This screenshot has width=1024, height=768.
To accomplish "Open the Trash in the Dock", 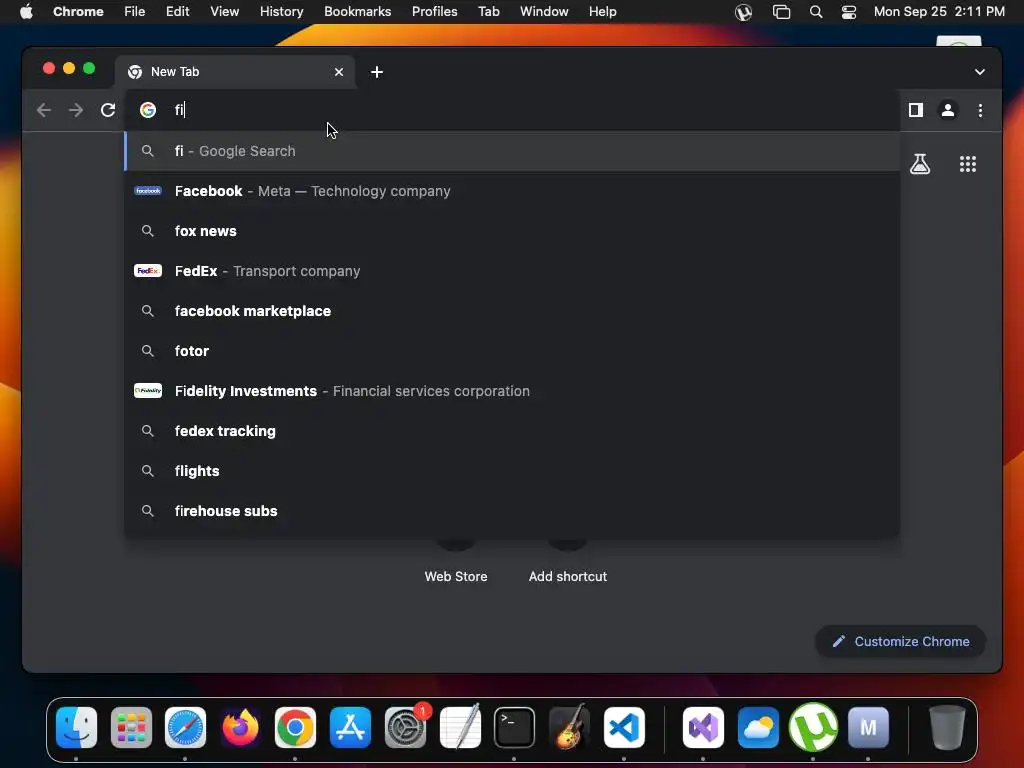I will click(x=947, y=727).
